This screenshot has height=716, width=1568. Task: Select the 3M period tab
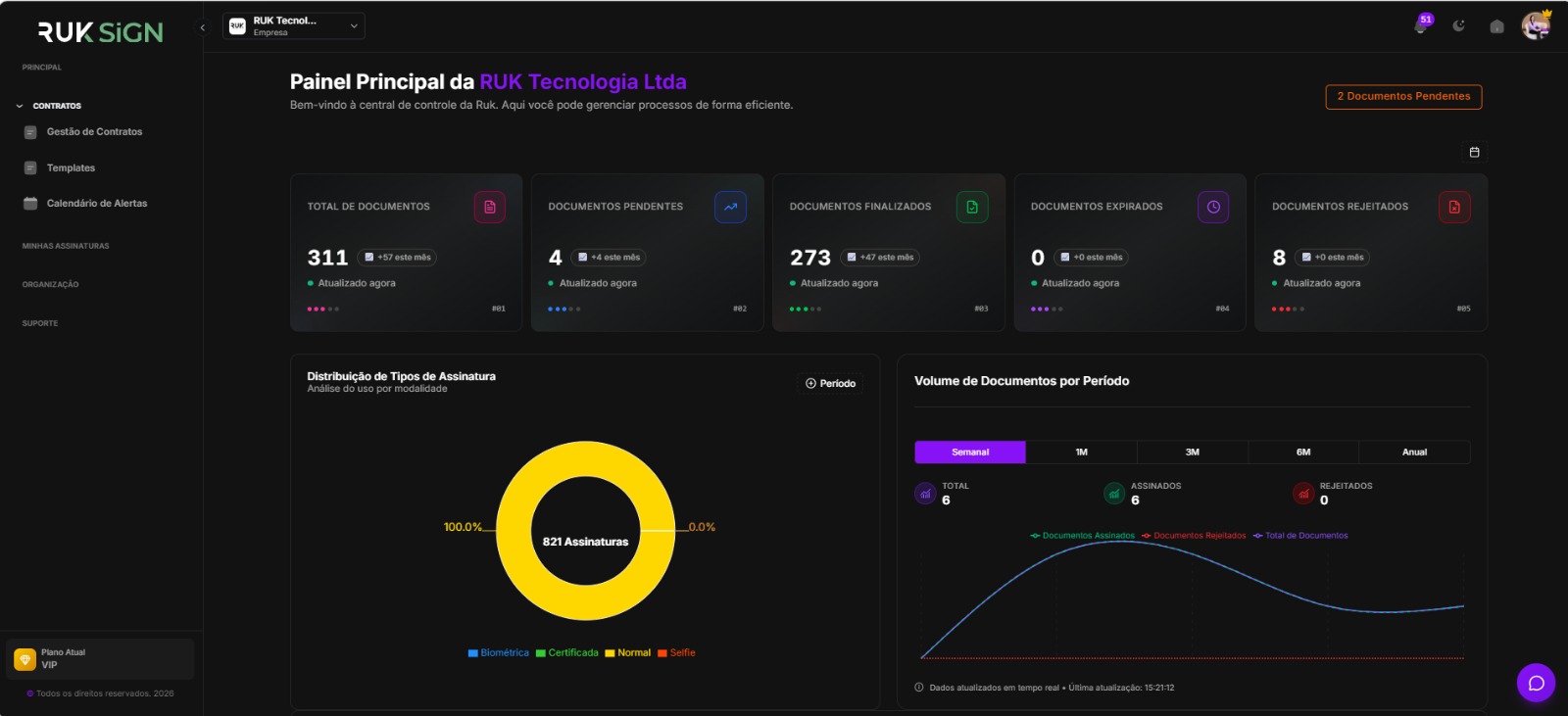click(x=1193, y=452)
